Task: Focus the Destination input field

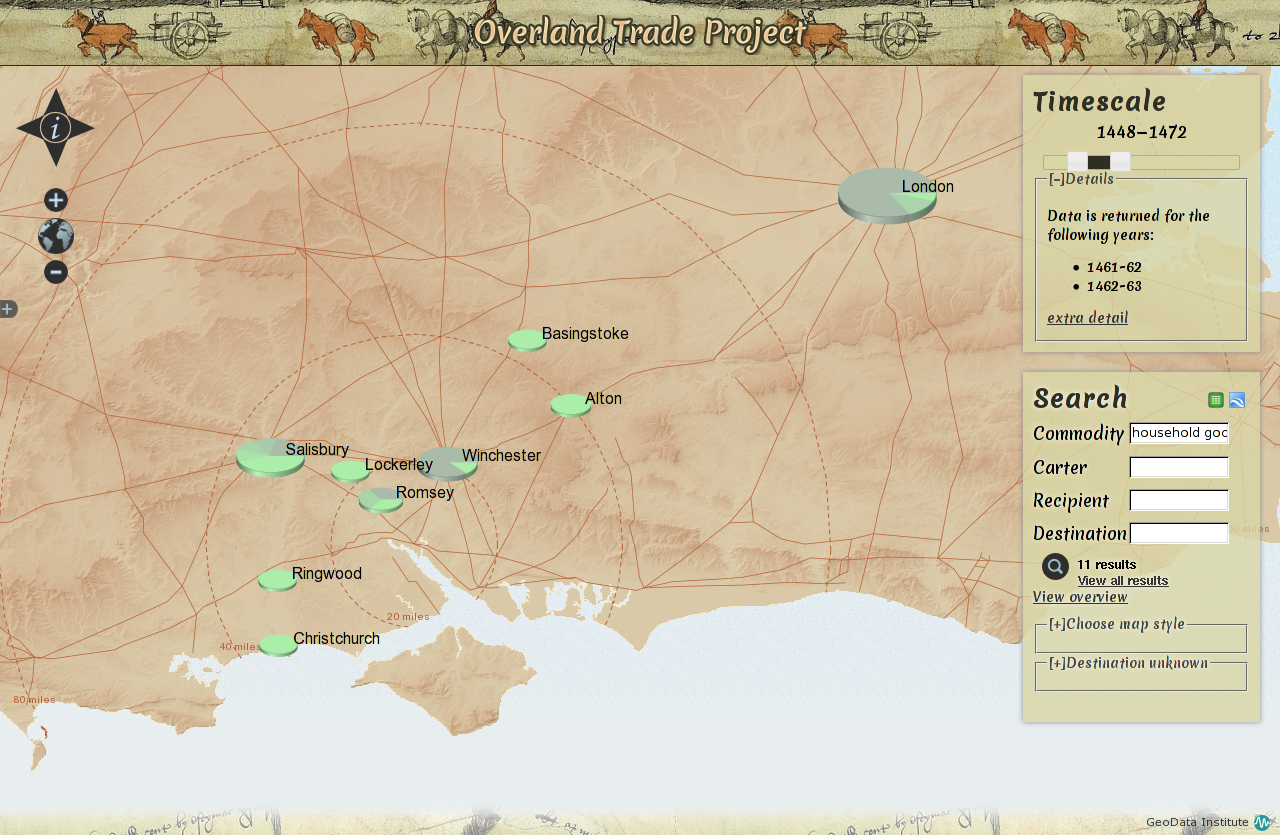Action: pos(1179,533)
